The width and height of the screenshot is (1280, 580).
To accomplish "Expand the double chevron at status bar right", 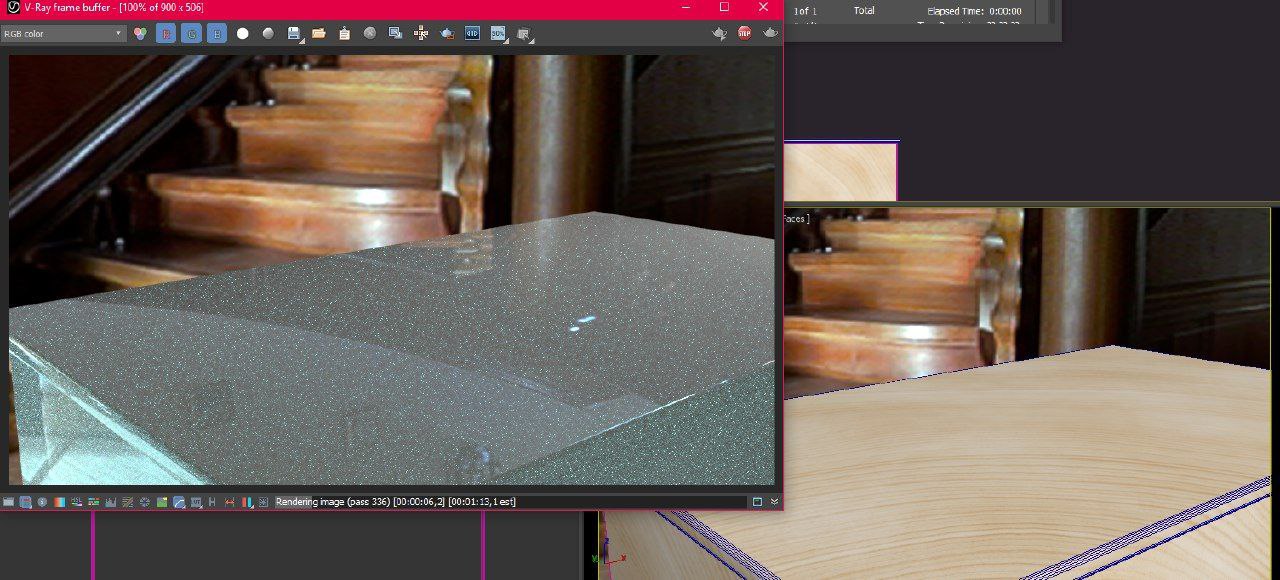I will pos(774,502).
